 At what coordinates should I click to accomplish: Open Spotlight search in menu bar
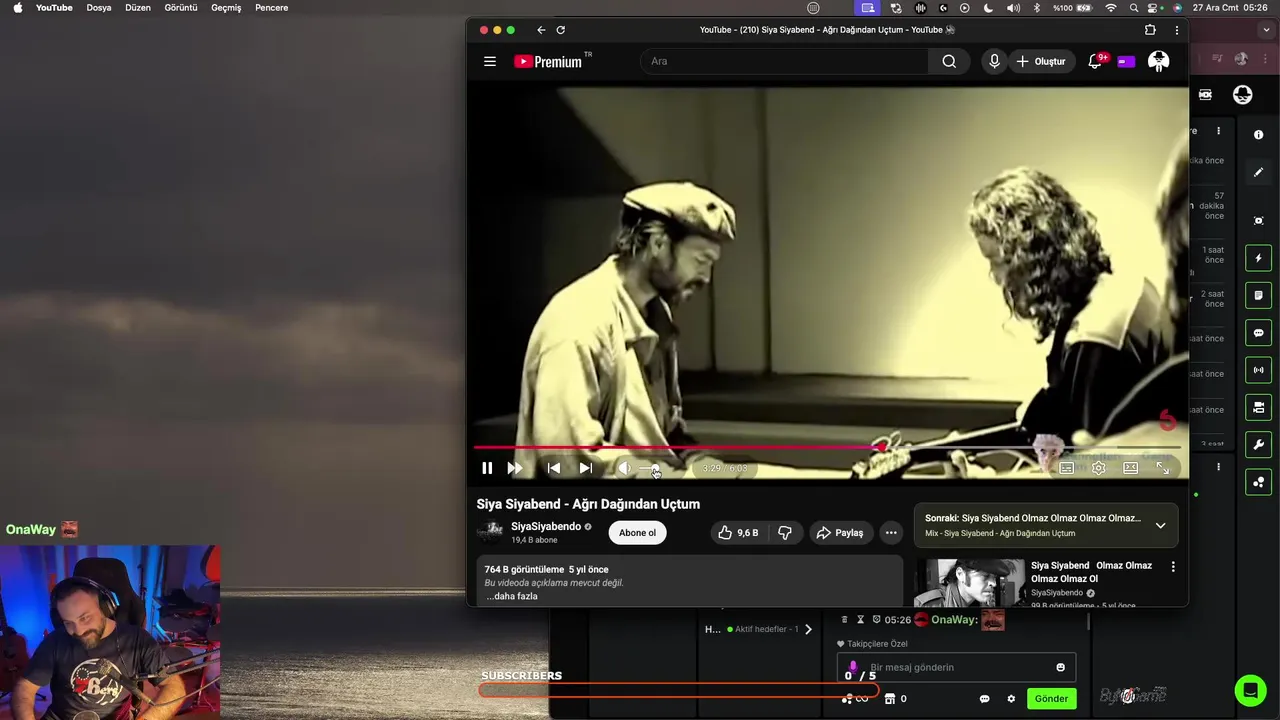point(1136,7)
